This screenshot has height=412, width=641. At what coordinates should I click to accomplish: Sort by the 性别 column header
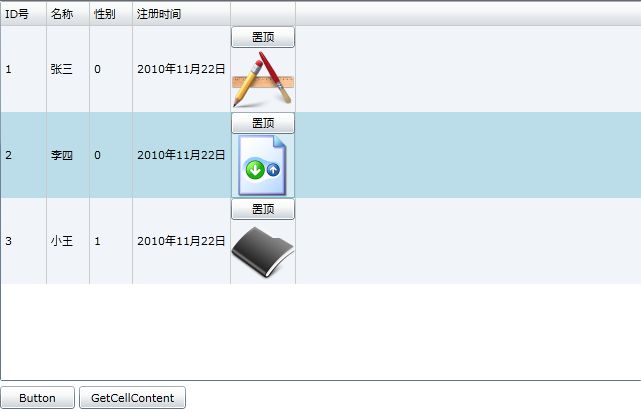(x=111, y=14)
